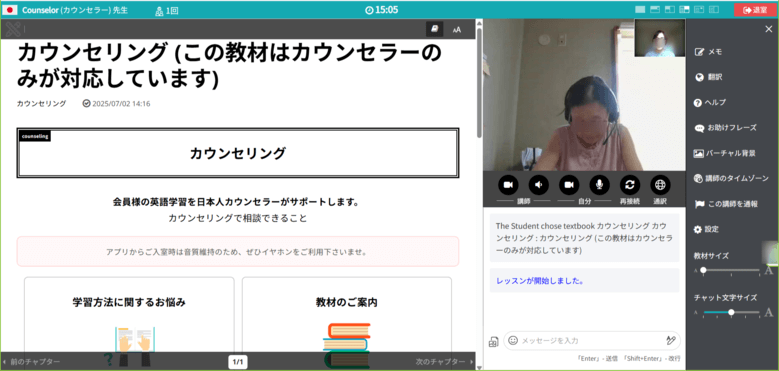Image resolution: width=779 pixels, height=371 pixels.
Task: Click the self-view video thumbnail
Action: click(x=660, y=38)
